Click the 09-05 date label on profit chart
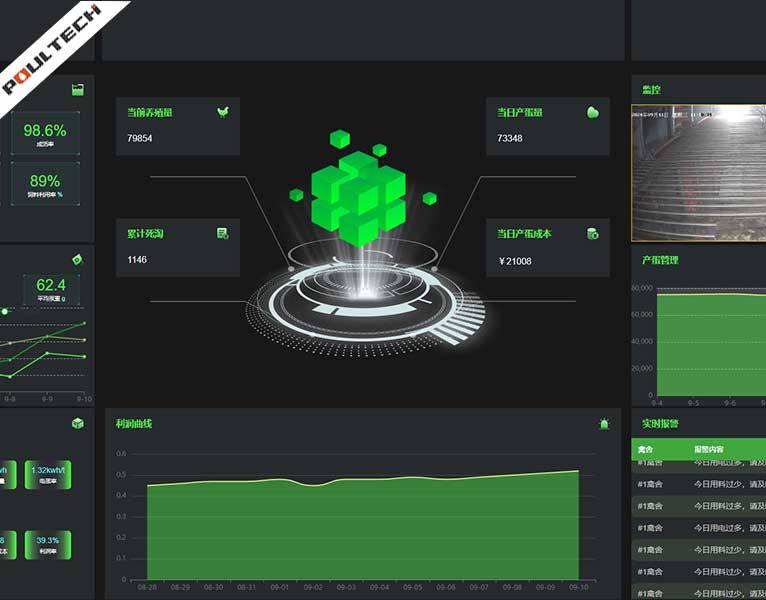 (412, 587)
